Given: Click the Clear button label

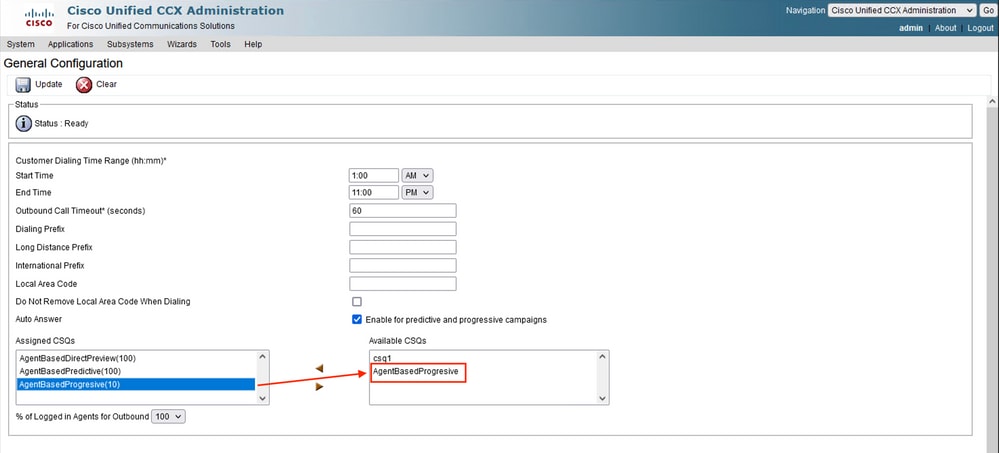Looking at the screenshot, I should click(x=106, y=84).
